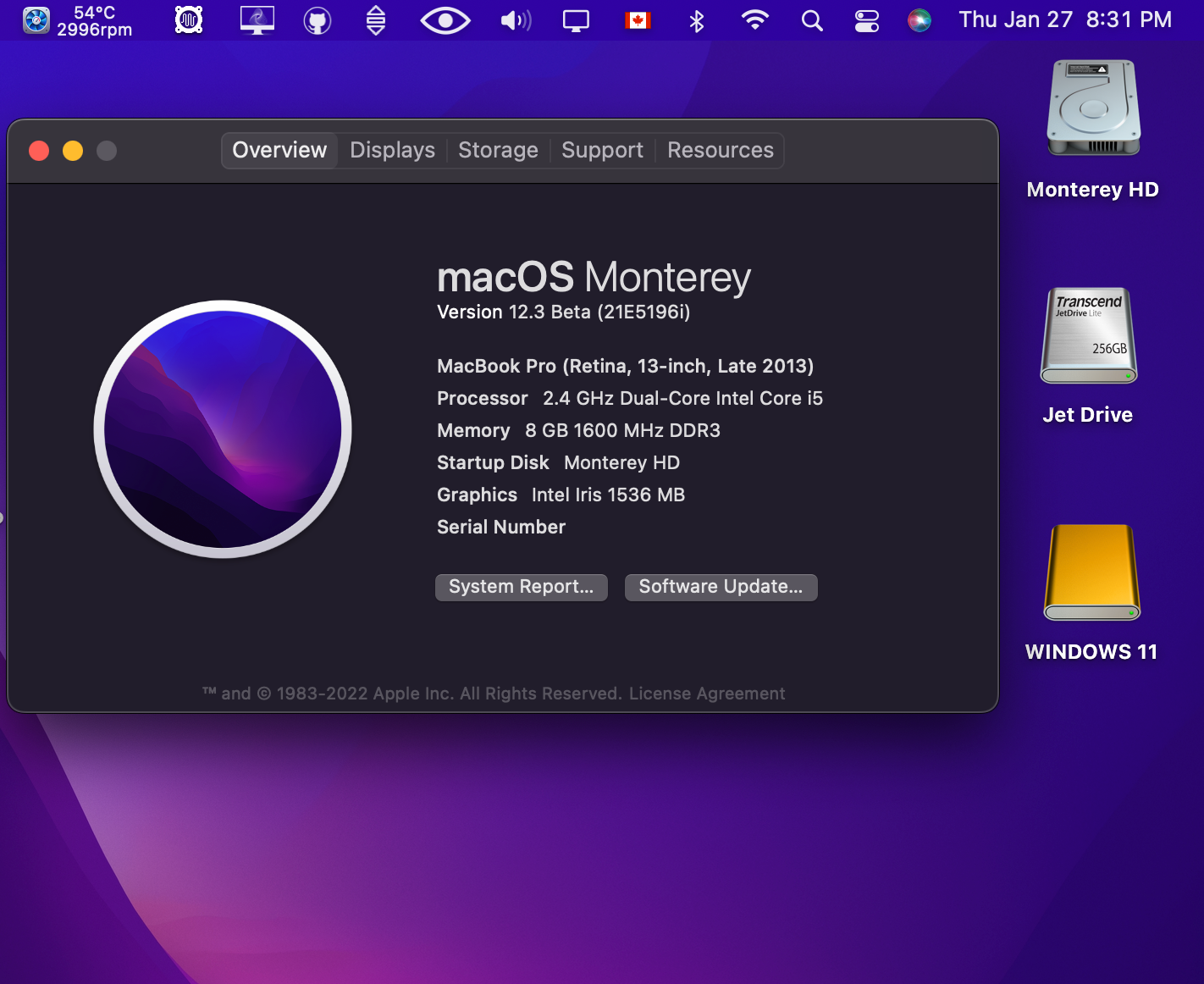Select the Monterey HD desktop drive icon
The height and width of the screenshot is (984, 1204).
pos(1094,108)
